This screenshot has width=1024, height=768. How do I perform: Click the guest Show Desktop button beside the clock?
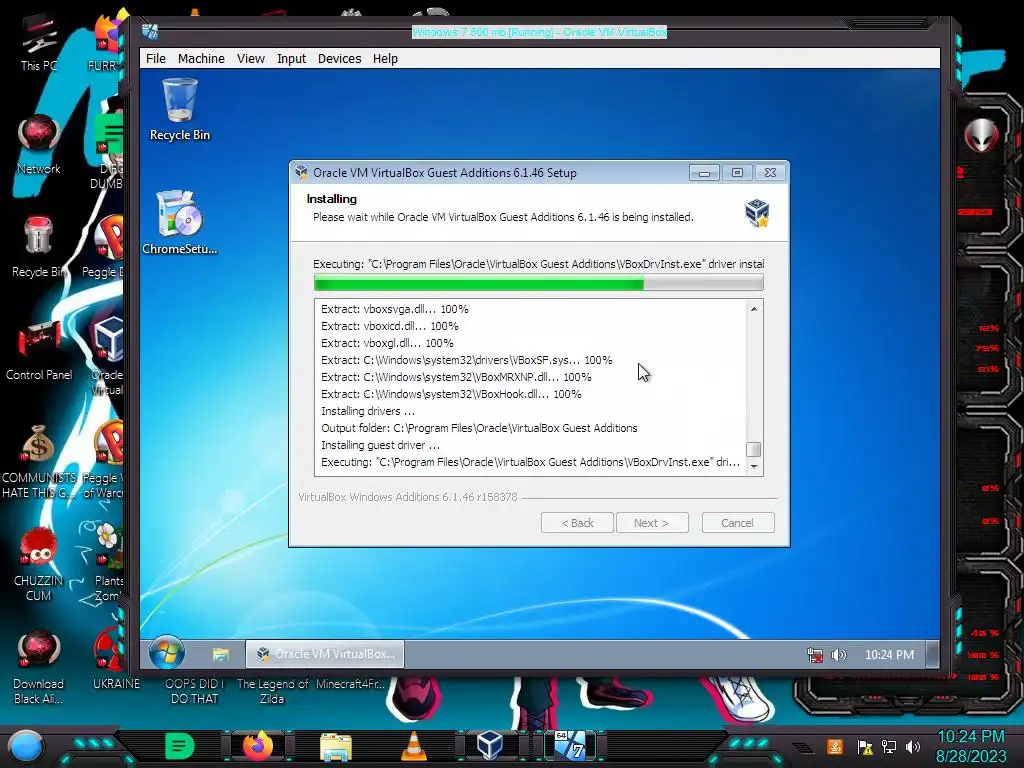pyautogui.click(x=933, y=654)
